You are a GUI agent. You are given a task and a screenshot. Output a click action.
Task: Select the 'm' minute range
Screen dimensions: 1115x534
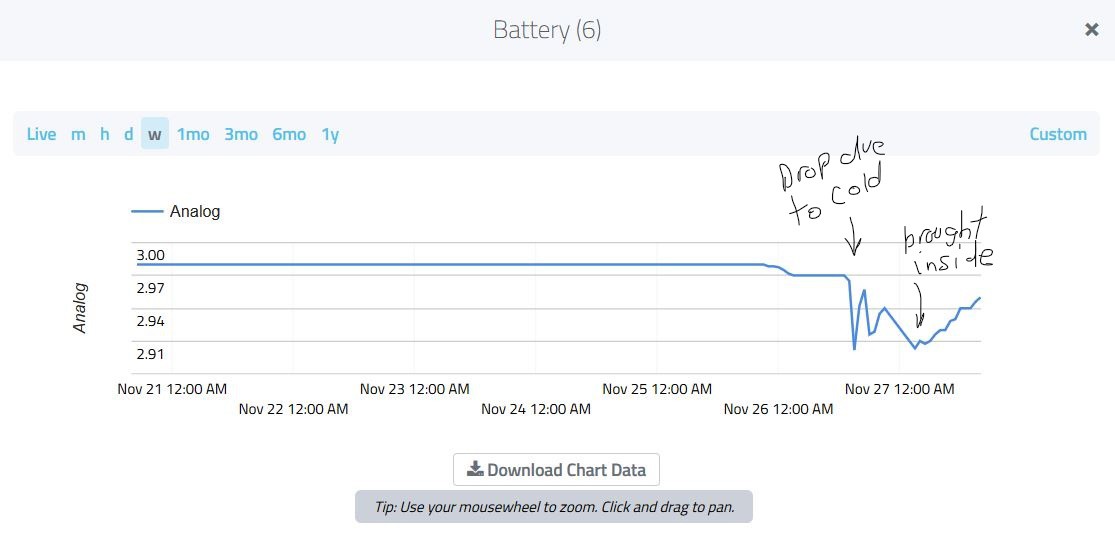[78, 134]
